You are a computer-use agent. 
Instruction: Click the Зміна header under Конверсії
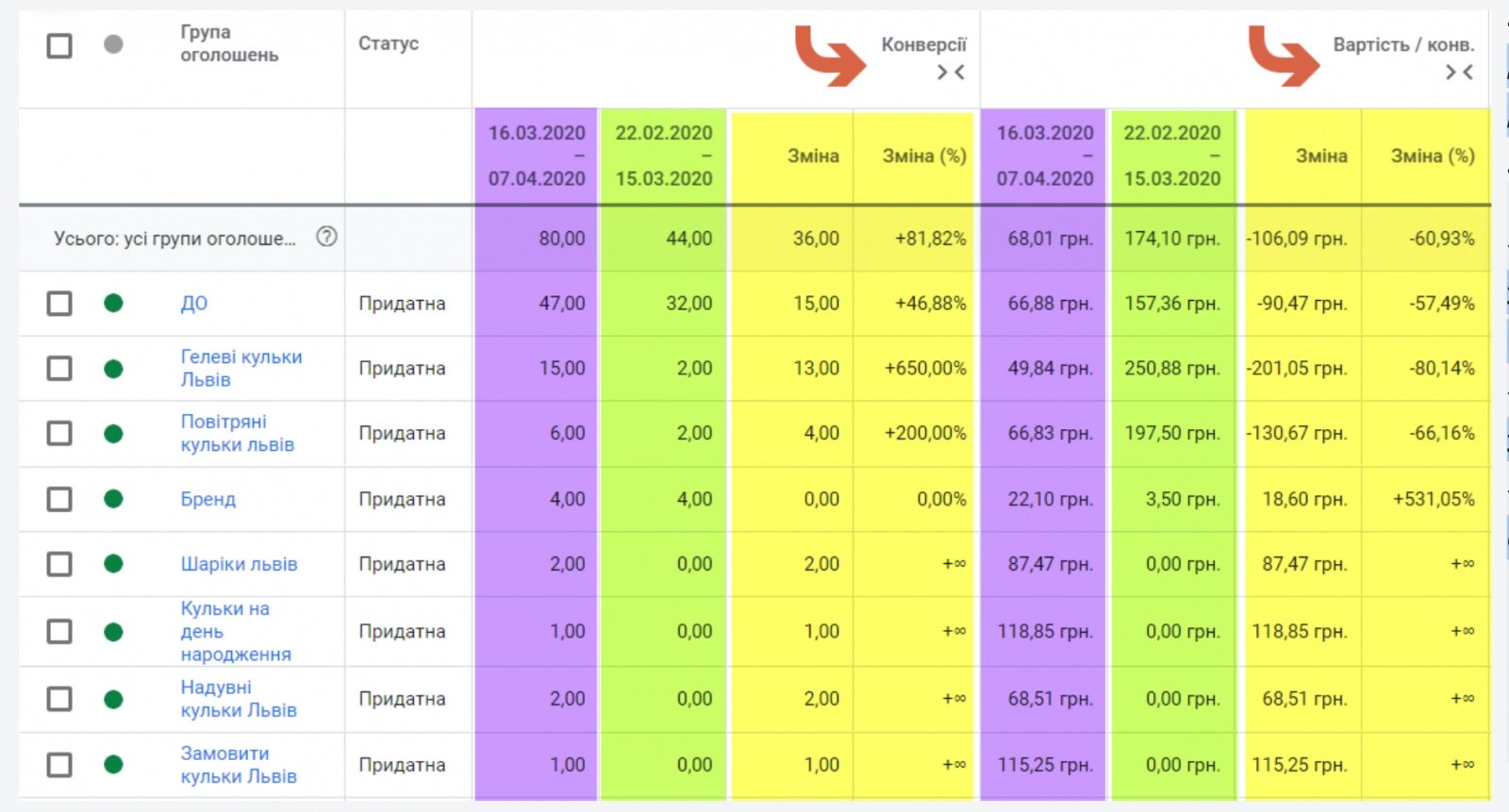[813, 156]
